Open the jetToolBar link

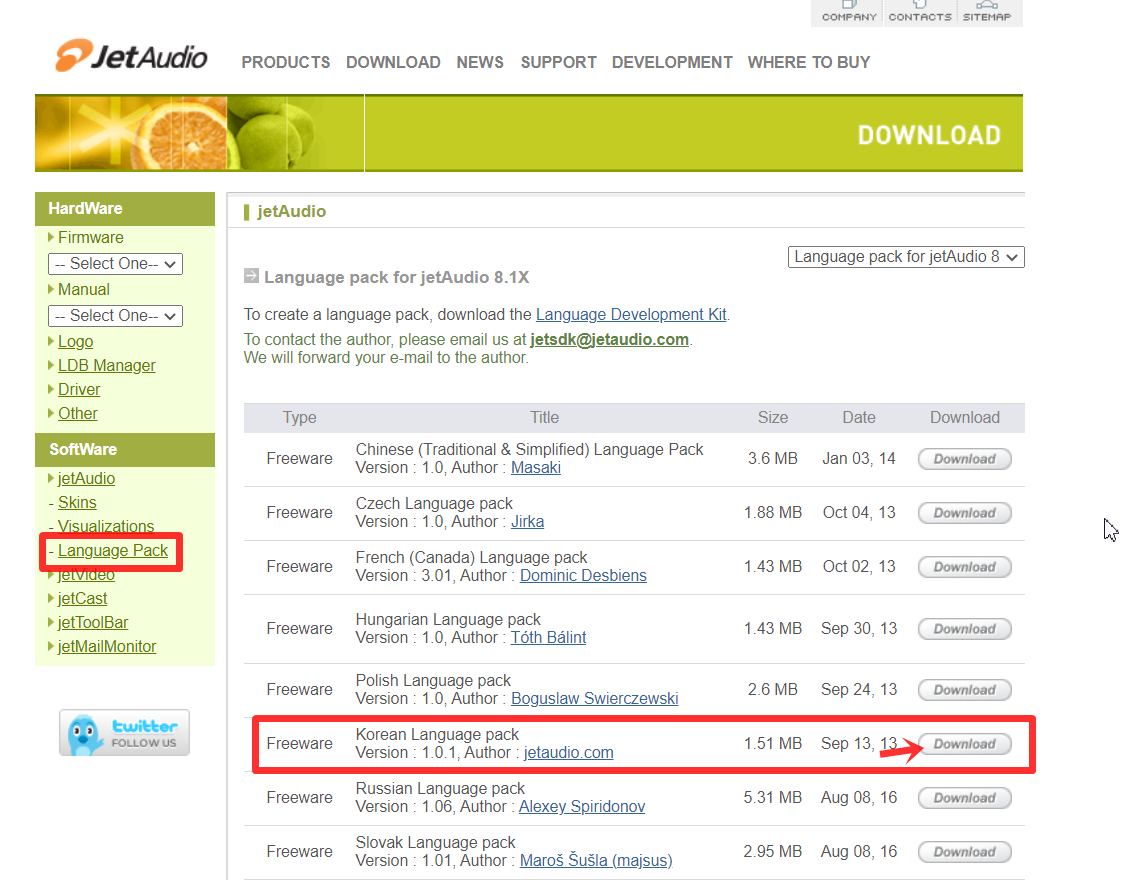click(93, 622)
